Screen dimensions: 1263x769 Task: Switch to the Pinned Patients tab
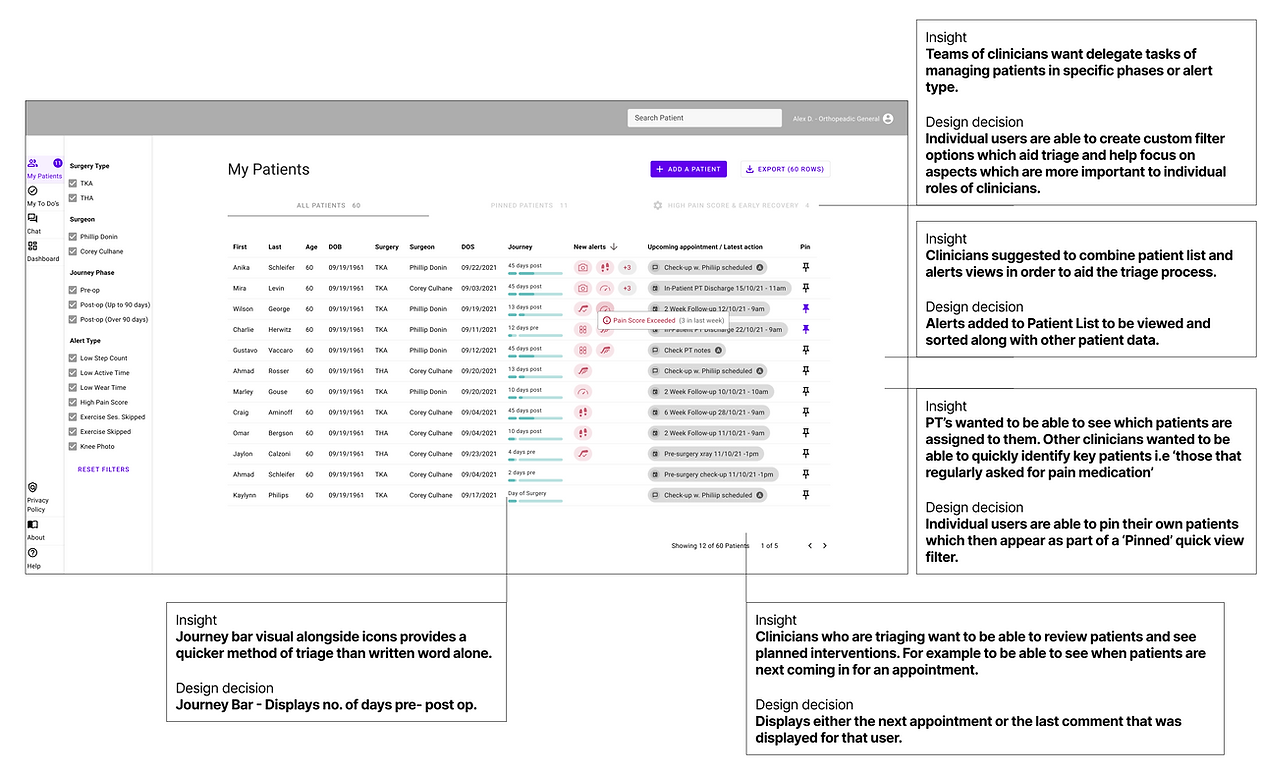529,205
